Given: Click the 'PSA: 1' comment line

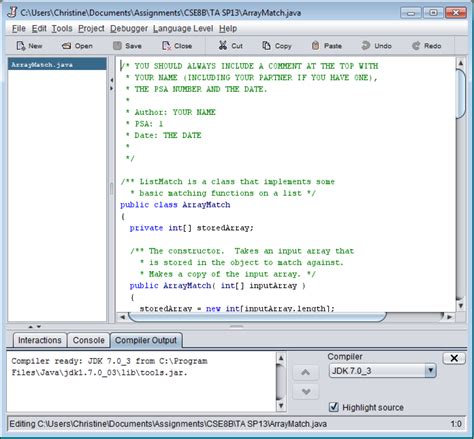Looking at the screenshot, I should coord(144,124).
